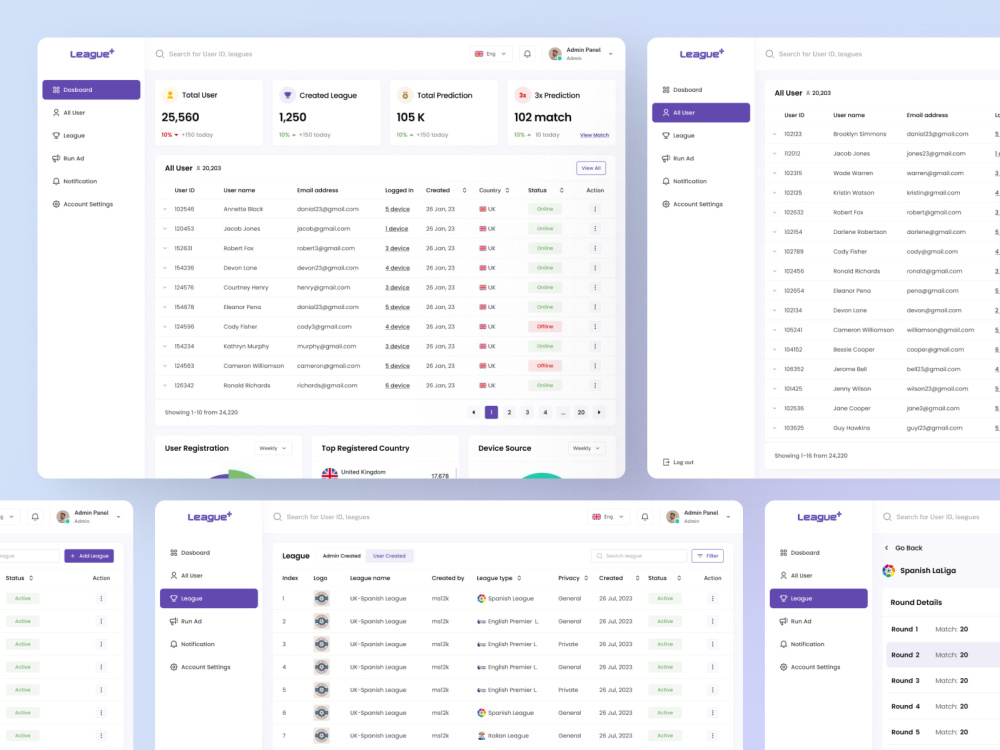Open action menu for League index 1 row
This screenshot has height=750, width=1000.
(x=712, y=598)
